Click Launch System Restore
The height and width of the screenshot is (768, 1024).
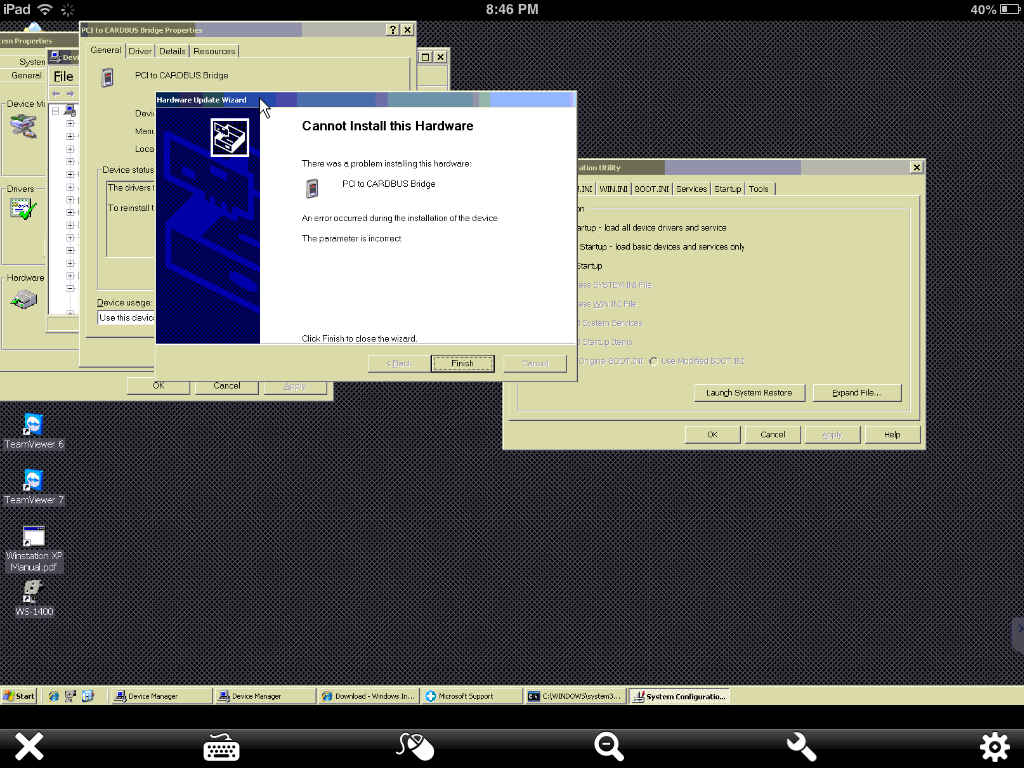(749, 392)
